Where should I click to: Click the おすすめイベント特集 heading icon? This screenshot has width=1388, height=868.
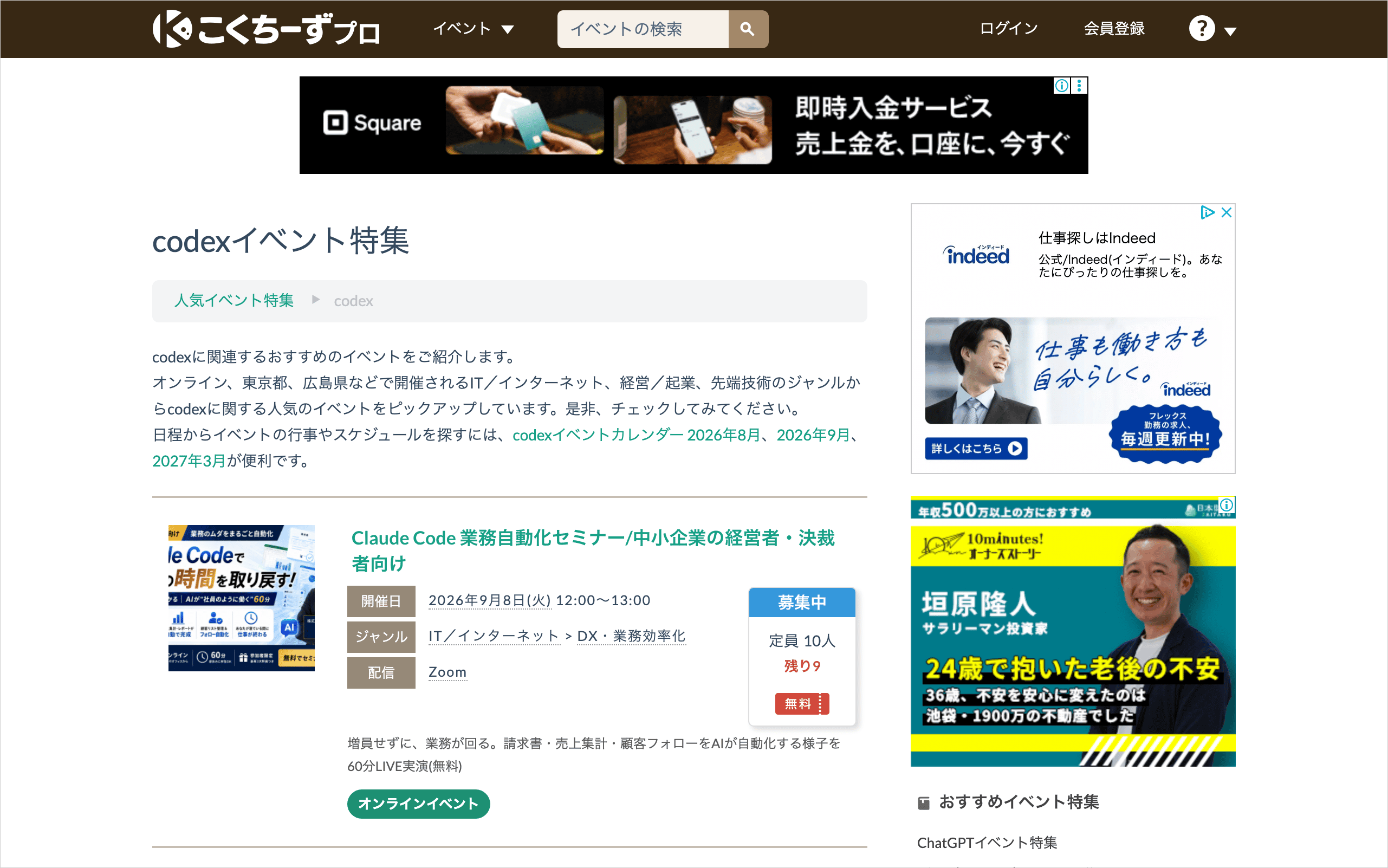coord(923,802)
